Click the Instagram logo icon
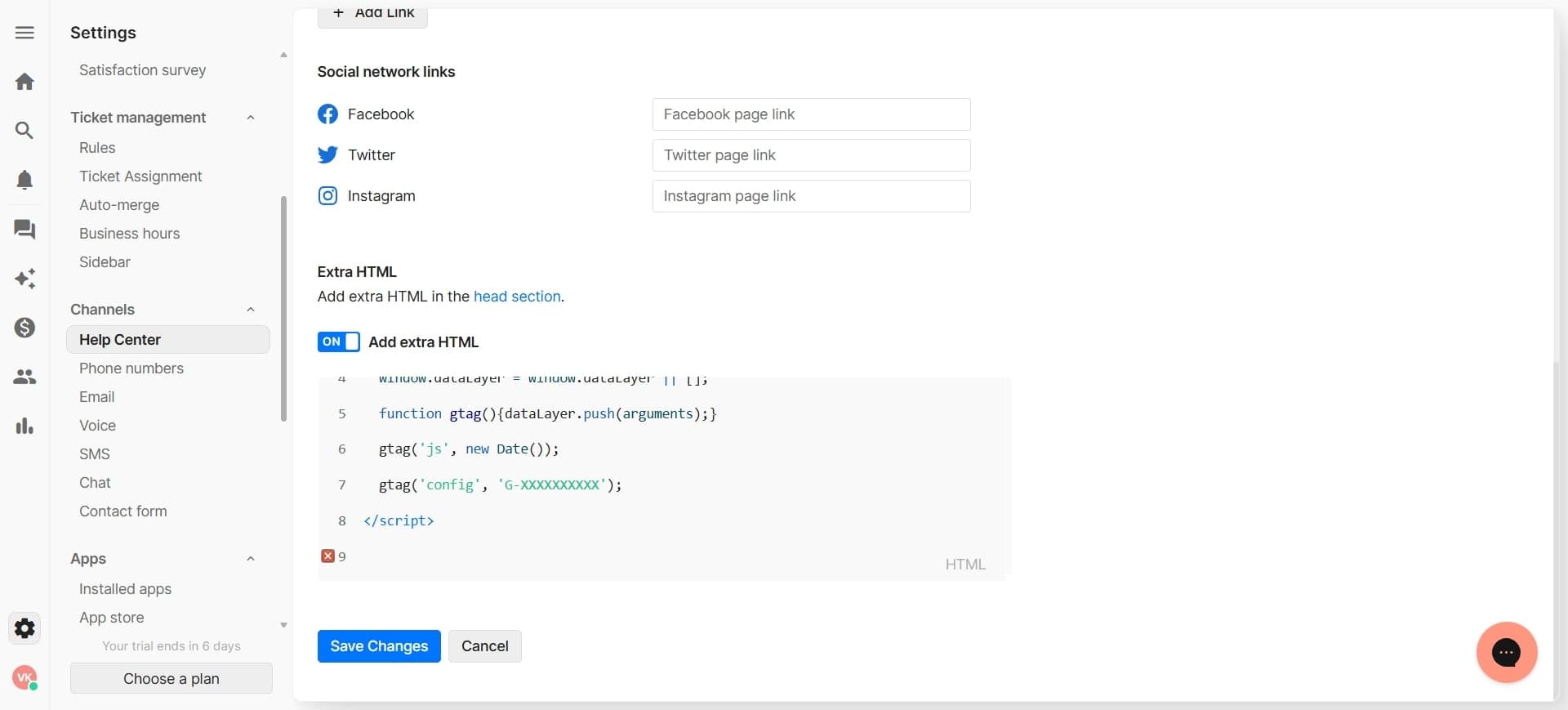Viewport: 1568px width, 710px height. pos(327,196)
